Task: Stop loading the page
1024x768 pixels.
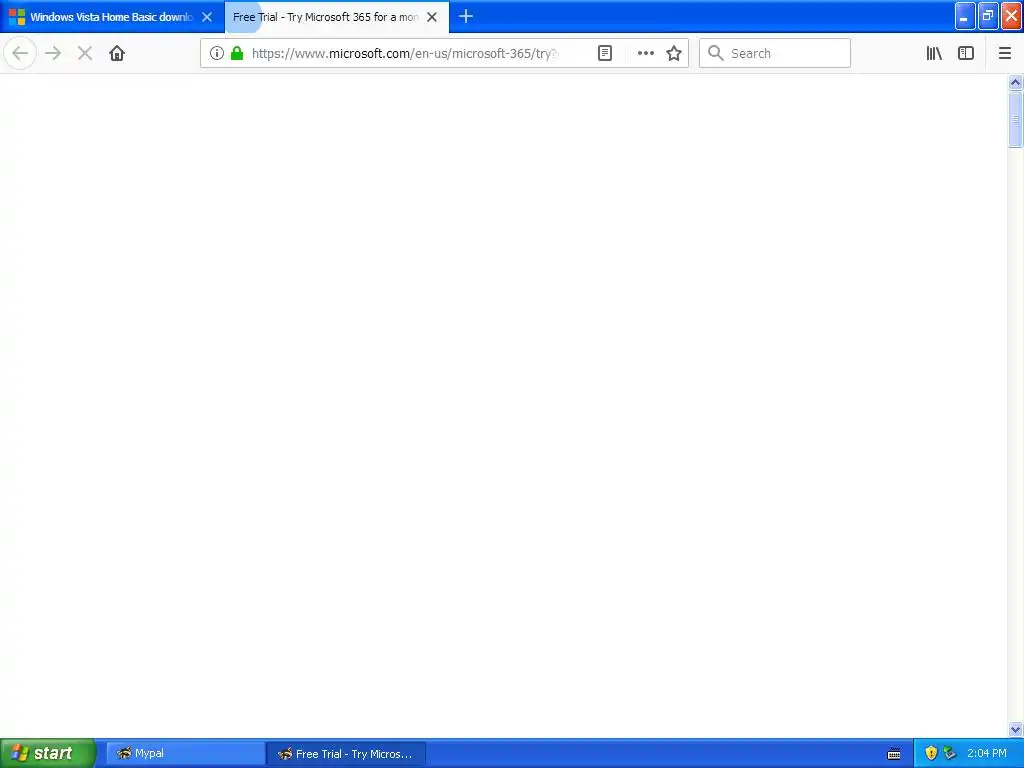Action: (85, 53)
